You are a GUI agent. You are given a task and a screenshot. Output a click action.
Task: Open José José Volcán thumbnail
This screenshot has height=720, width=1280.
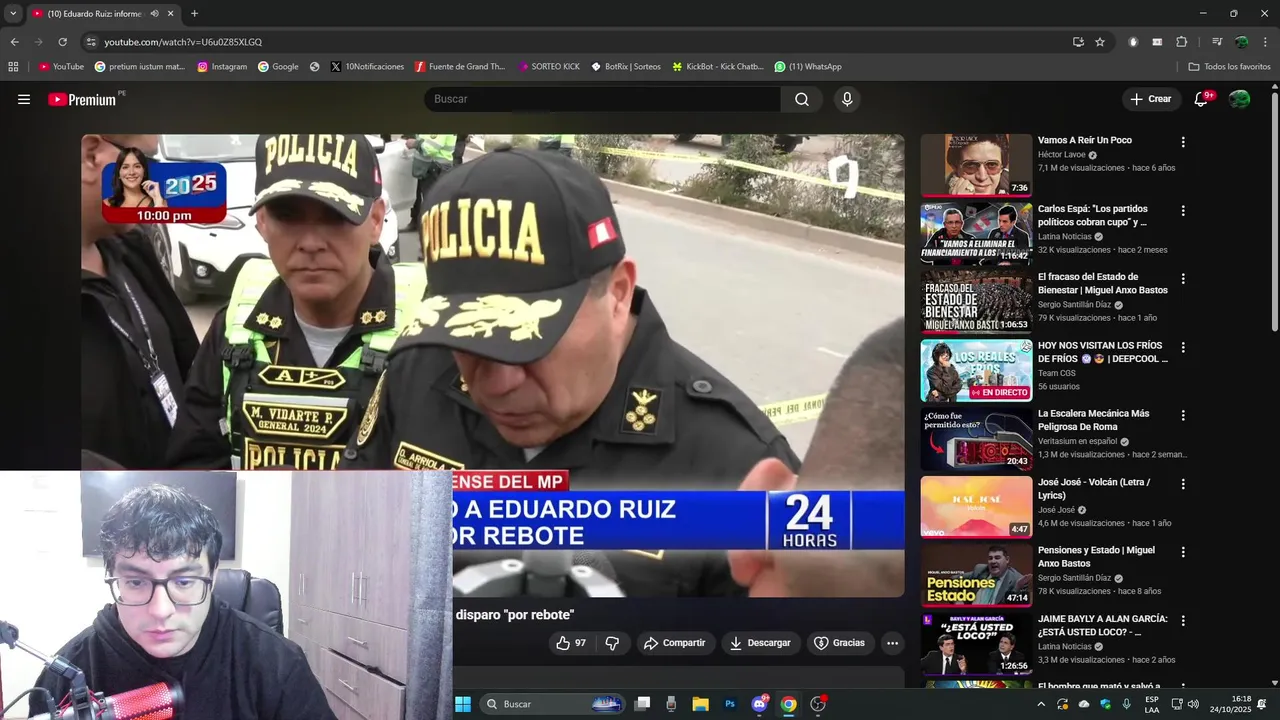976,507
